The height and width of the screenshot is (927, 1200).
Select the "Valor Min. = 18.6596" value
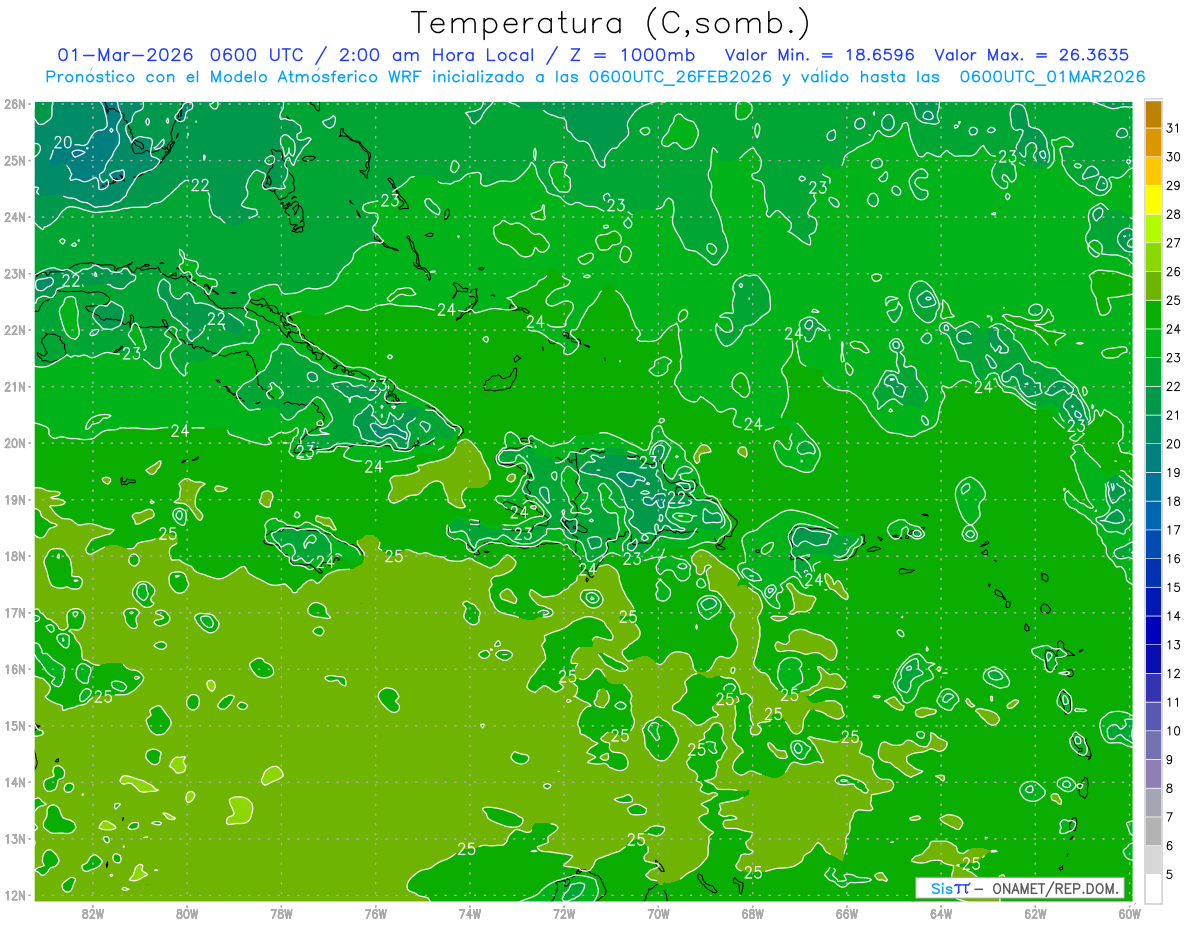click(819, 55)
